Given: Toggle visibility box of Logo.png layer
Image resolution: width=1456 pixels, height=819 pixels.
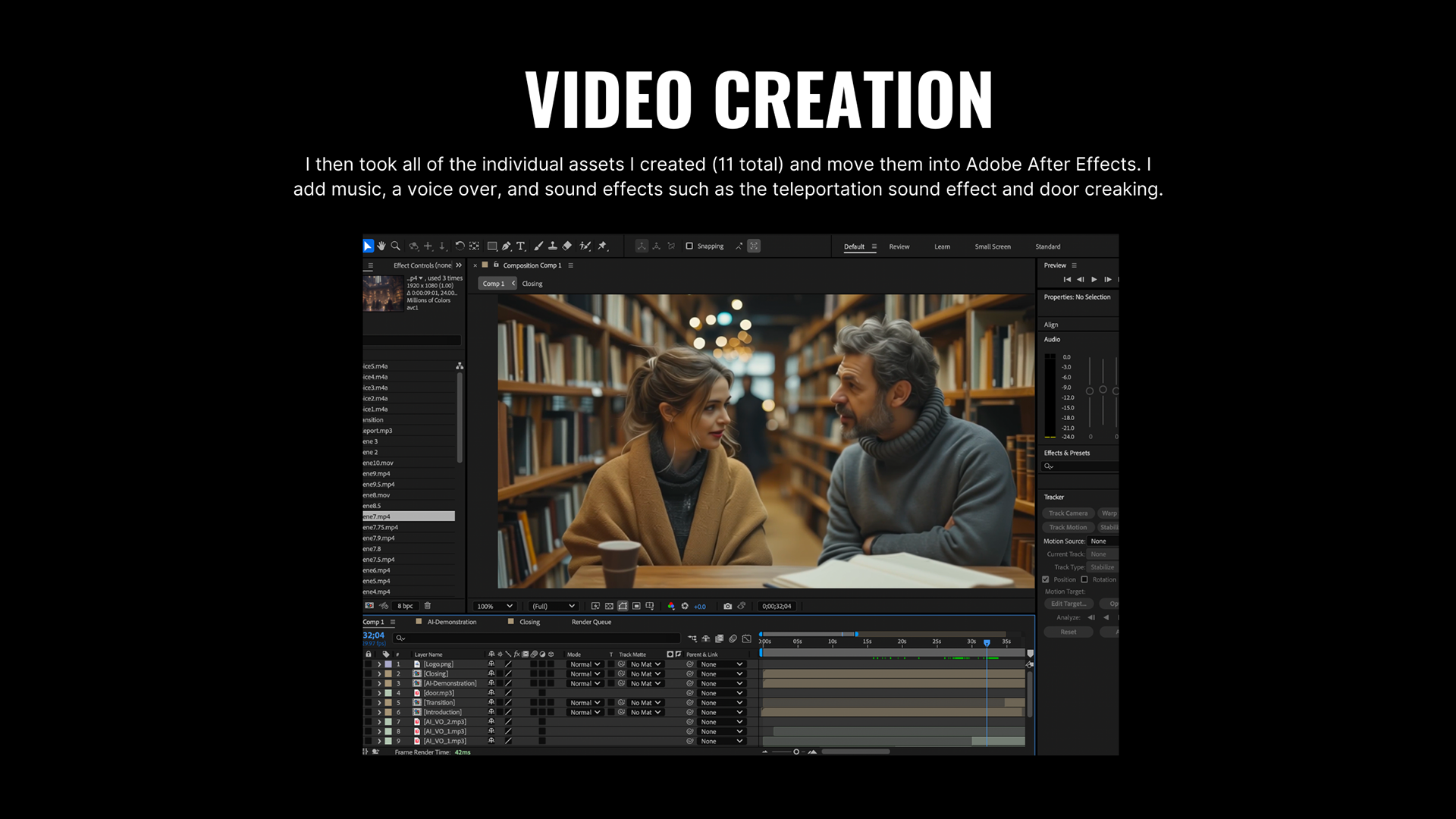Looking at the screenshot, I should coord(369,664).
